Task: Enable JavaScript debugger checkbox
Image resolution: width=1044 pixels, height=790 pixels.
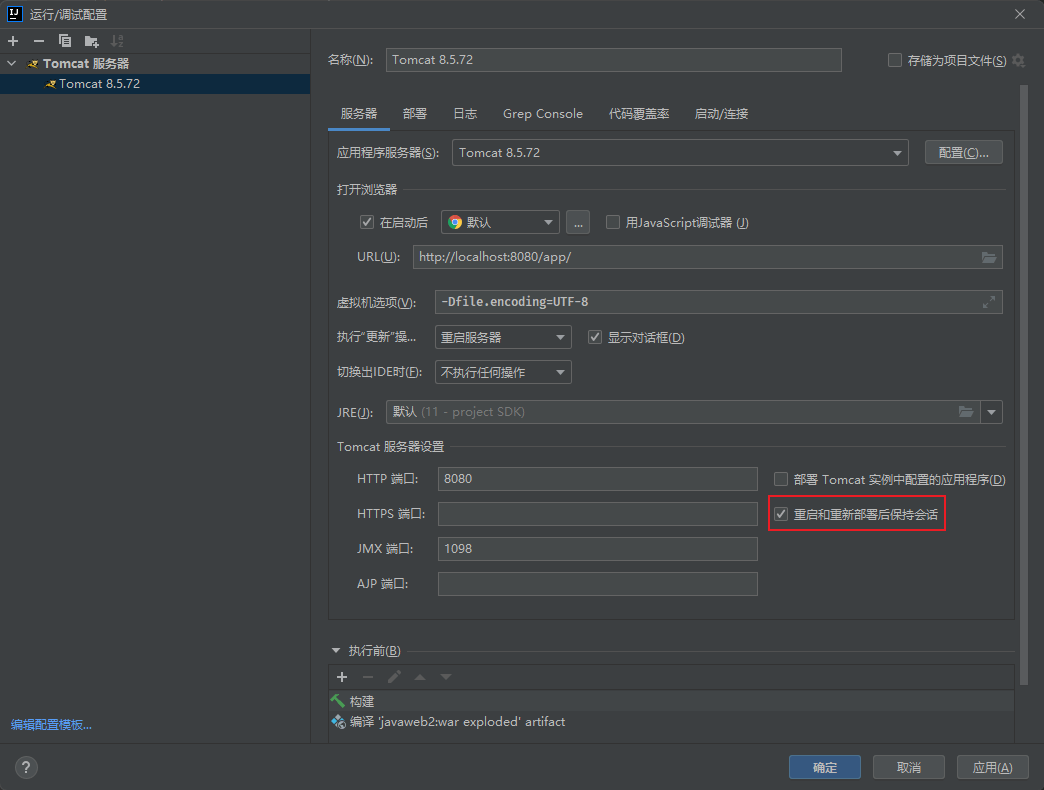Action: (x=613, y=222)
